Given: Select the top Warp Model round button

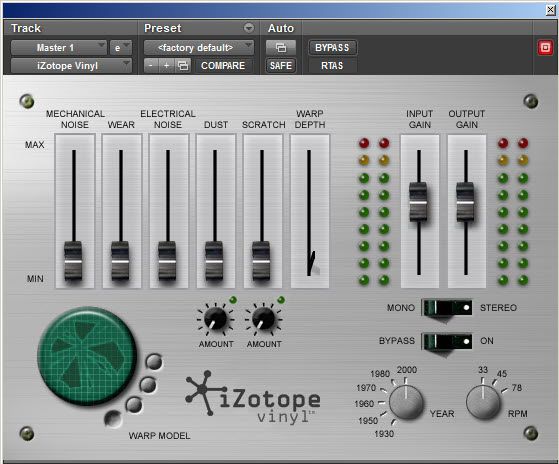Looking at the screenshot, I should coord(154,362).
